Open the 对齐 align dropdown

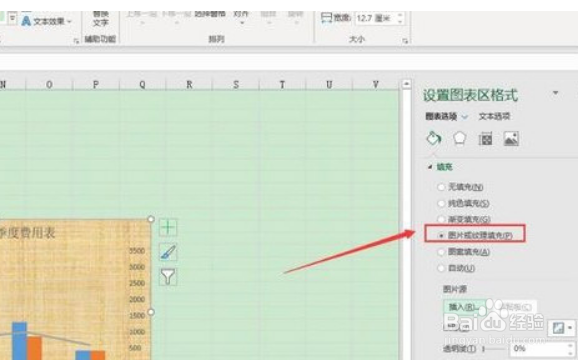coord(241,17)
